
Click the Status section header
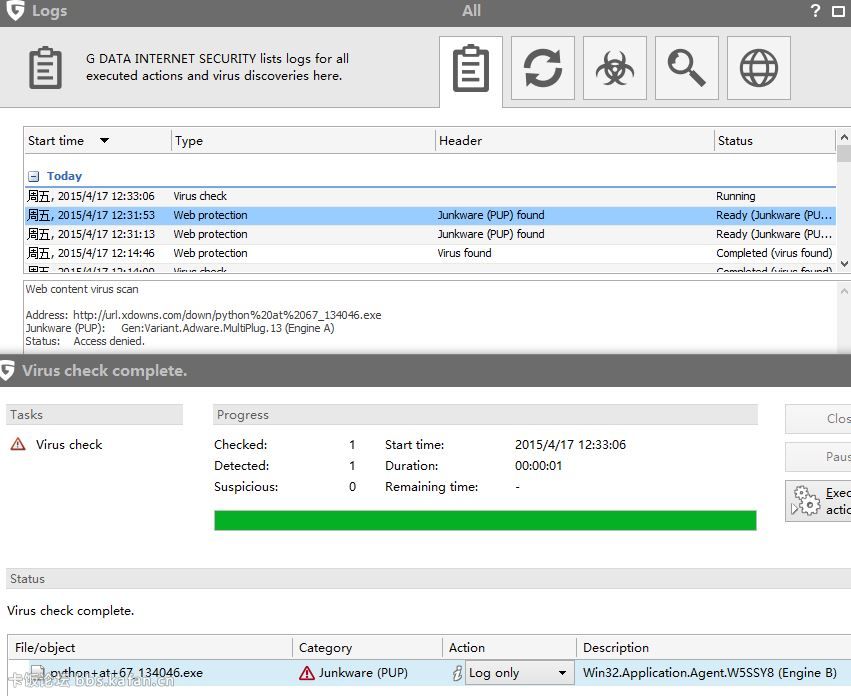pyautogui.click(x=428, y=579)
